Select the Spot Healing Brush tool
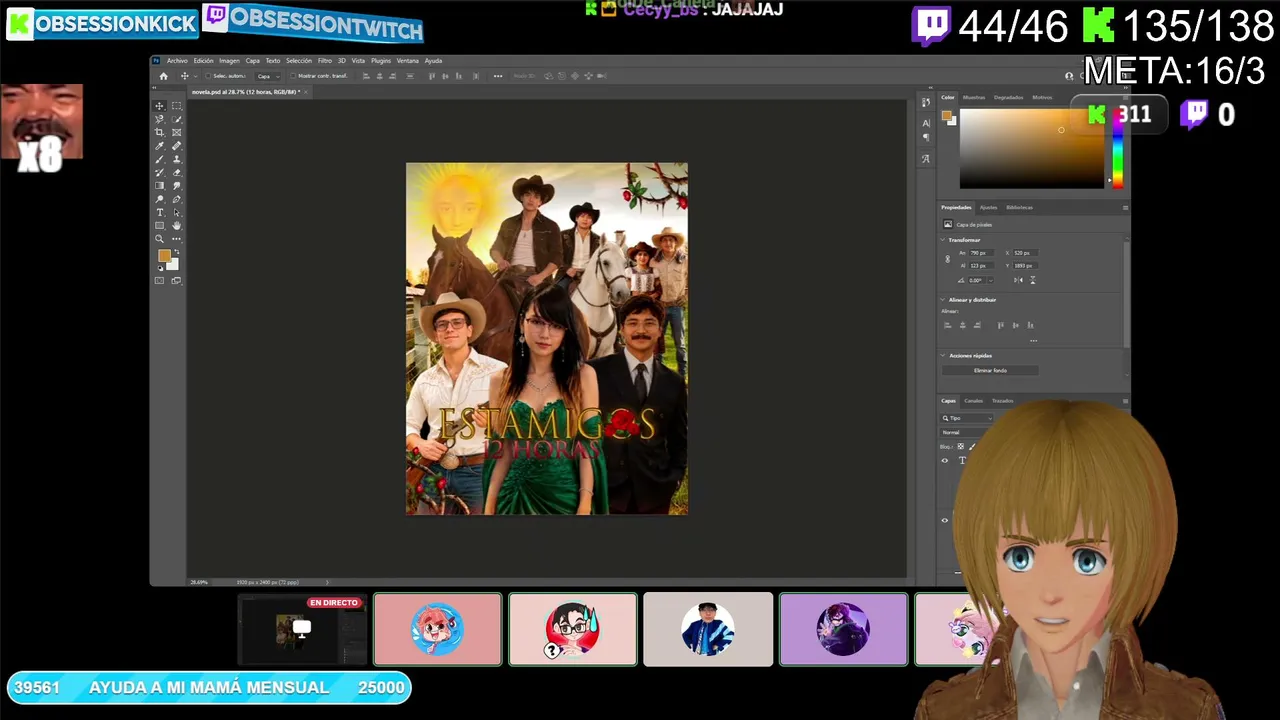Screen dimensions: 1280x720 [177, 146]
